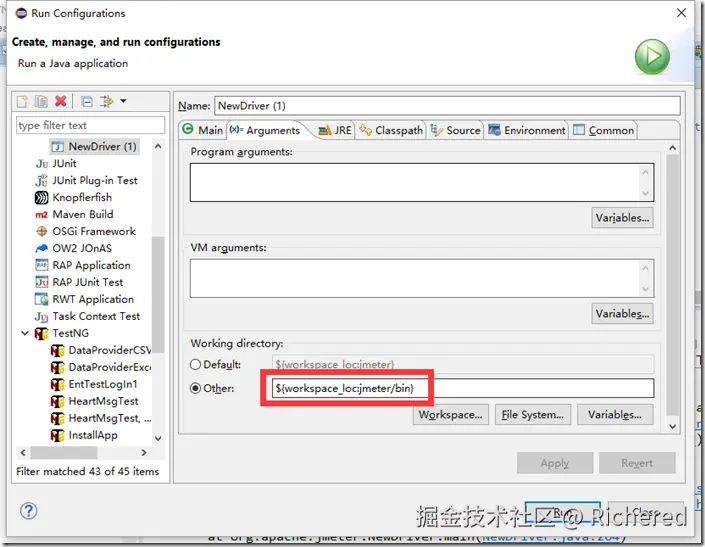Select RAP Application entry

(91, 265)
